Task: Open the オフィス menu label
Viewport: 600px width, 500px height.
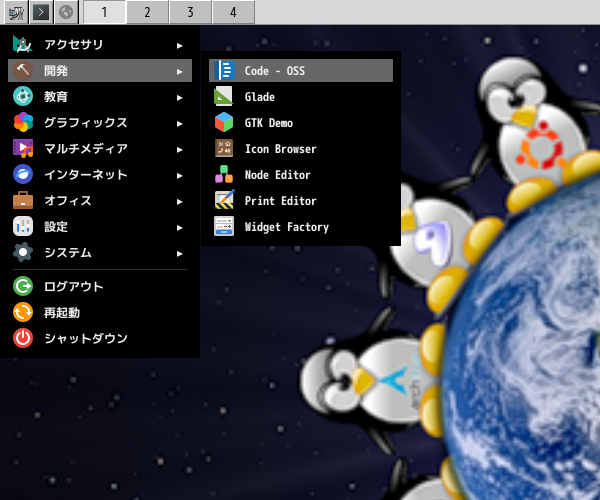Action: click(x=68, y=200)
